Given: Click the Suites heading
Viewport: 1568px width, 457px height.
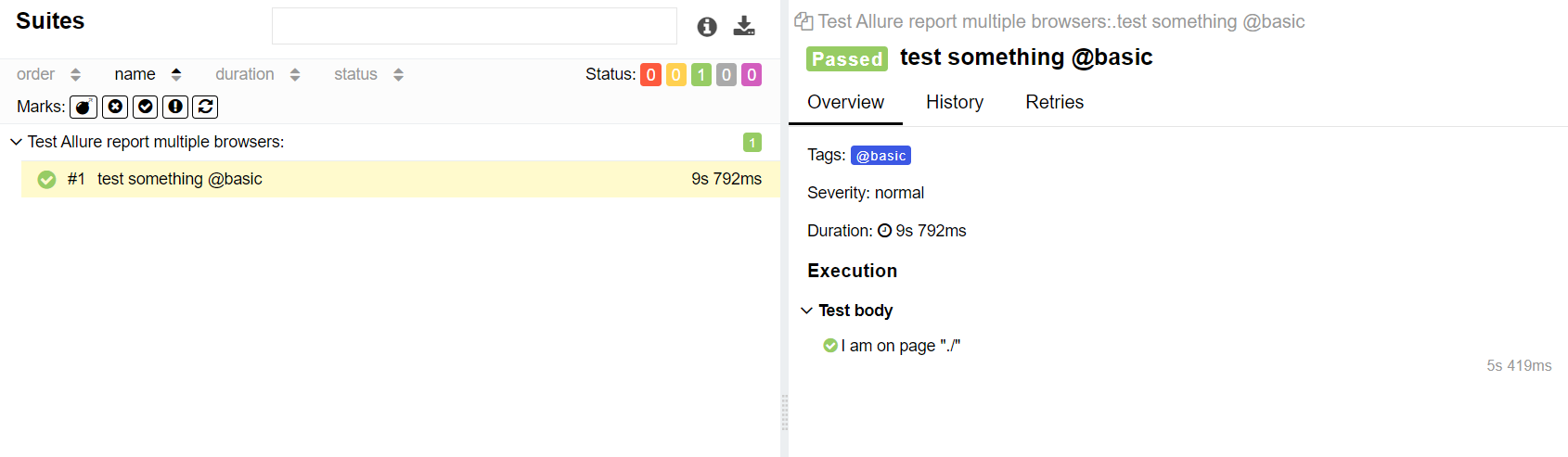Looking at the screenshot, I should click(x=50, y=21).
